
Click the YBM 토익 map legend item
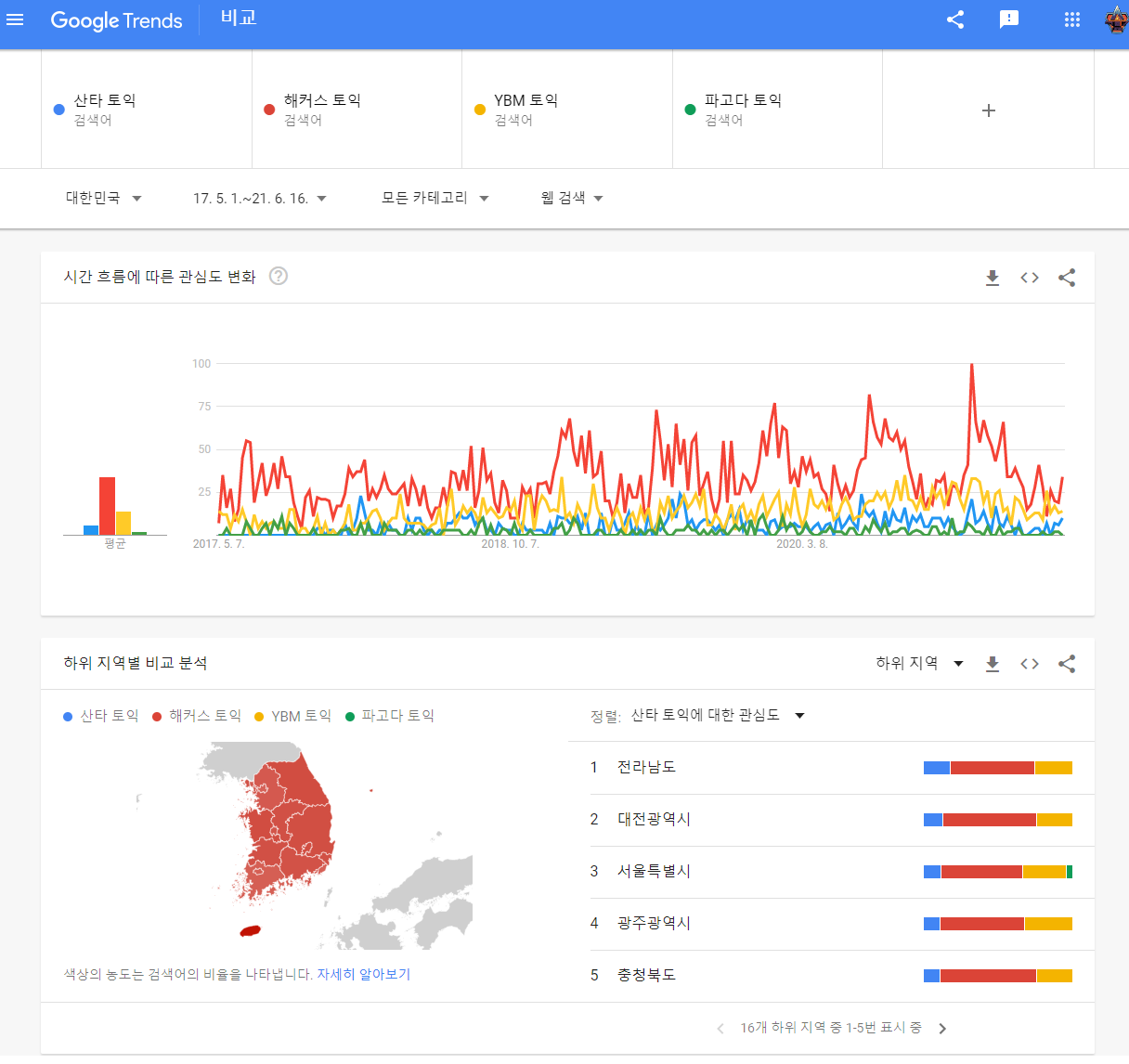coord(293,716)
